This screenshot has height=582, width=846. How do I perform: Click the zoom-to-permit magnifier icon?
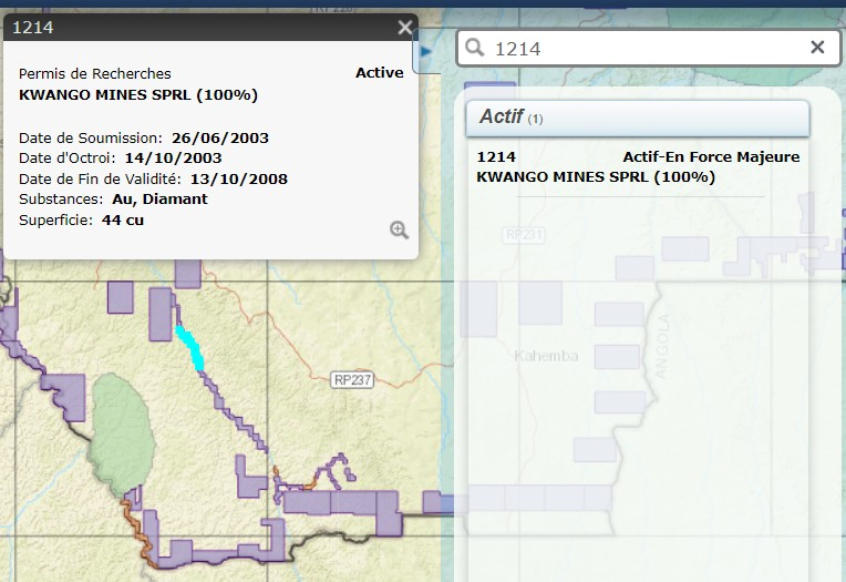pos(399,231)
